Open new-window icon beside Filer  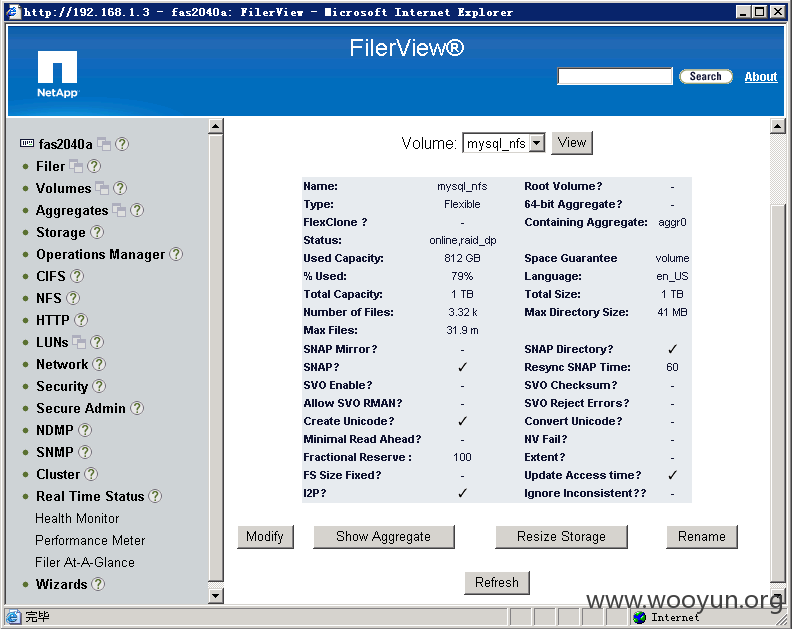pos(76,166)
